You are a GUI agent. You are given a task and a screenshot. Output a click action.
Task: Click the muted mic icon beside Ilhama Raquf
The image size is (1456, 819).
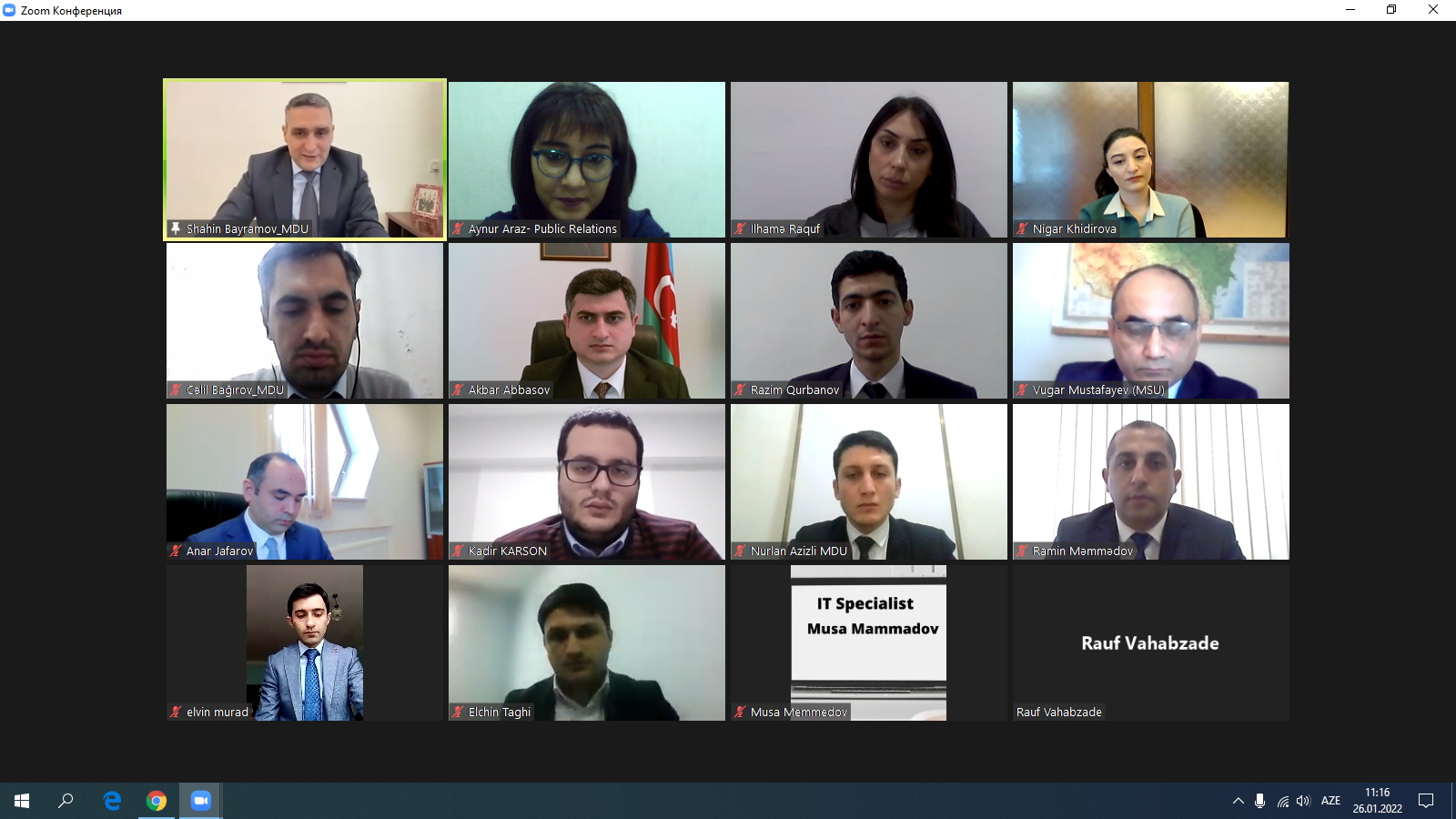(741, 228)
